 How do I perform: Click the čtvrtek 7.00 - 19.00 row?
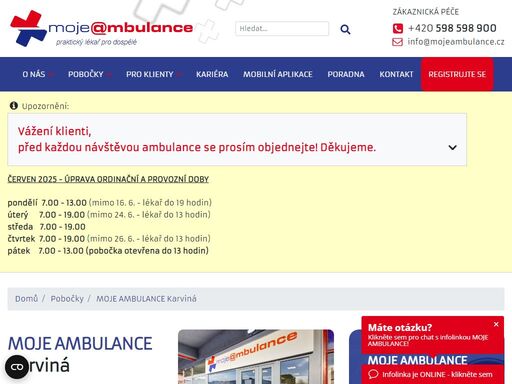click(109, 239)
